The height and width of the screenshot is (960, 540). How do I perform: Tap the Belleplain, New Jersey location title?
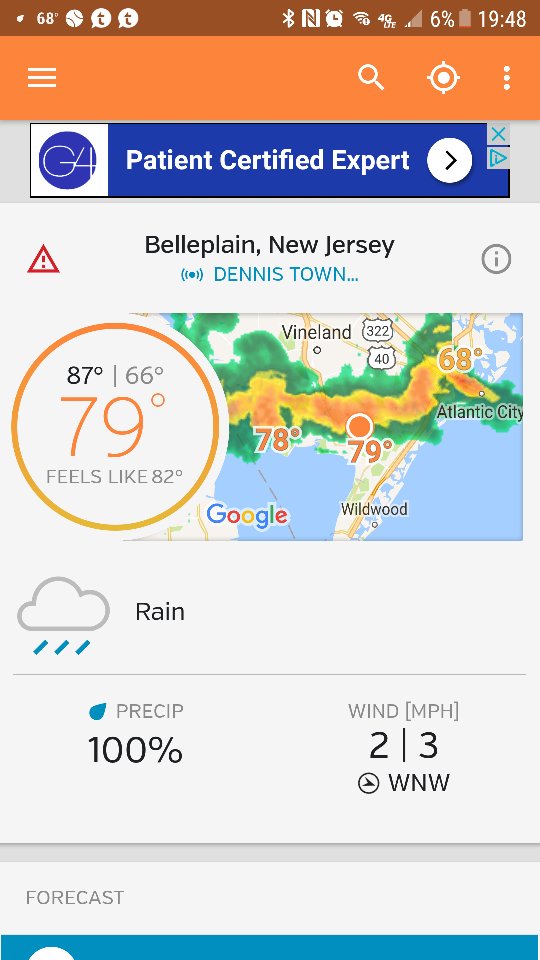click(x=269, y=245)
